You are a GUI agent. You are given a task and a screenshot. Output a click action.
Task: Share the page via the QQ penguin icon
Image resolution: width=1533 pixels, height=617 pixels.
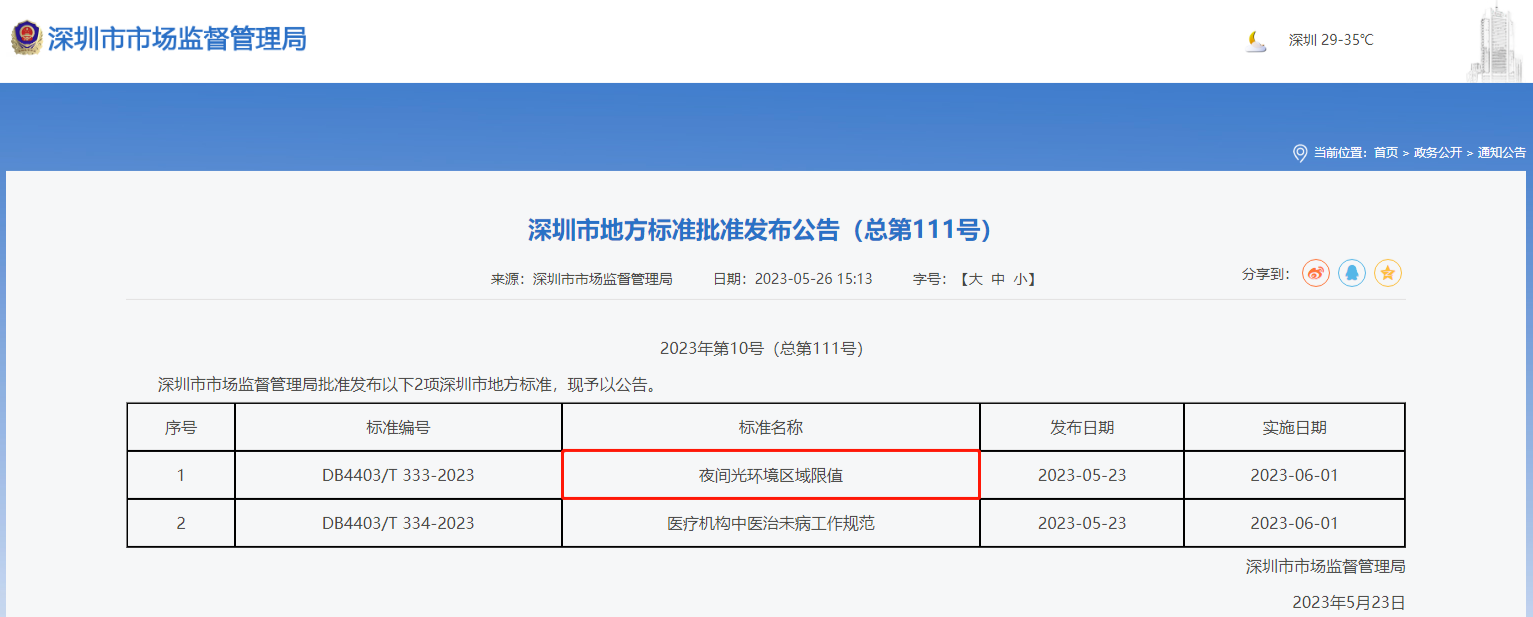1352,273
